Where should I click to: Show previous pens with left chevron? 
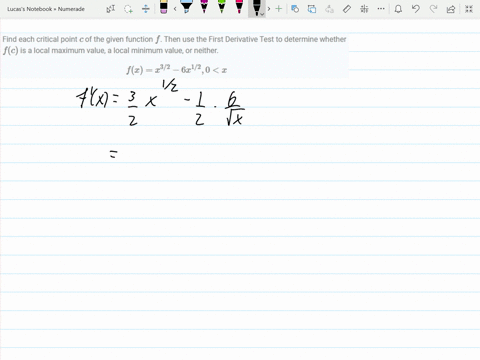(x=175, y=9)
